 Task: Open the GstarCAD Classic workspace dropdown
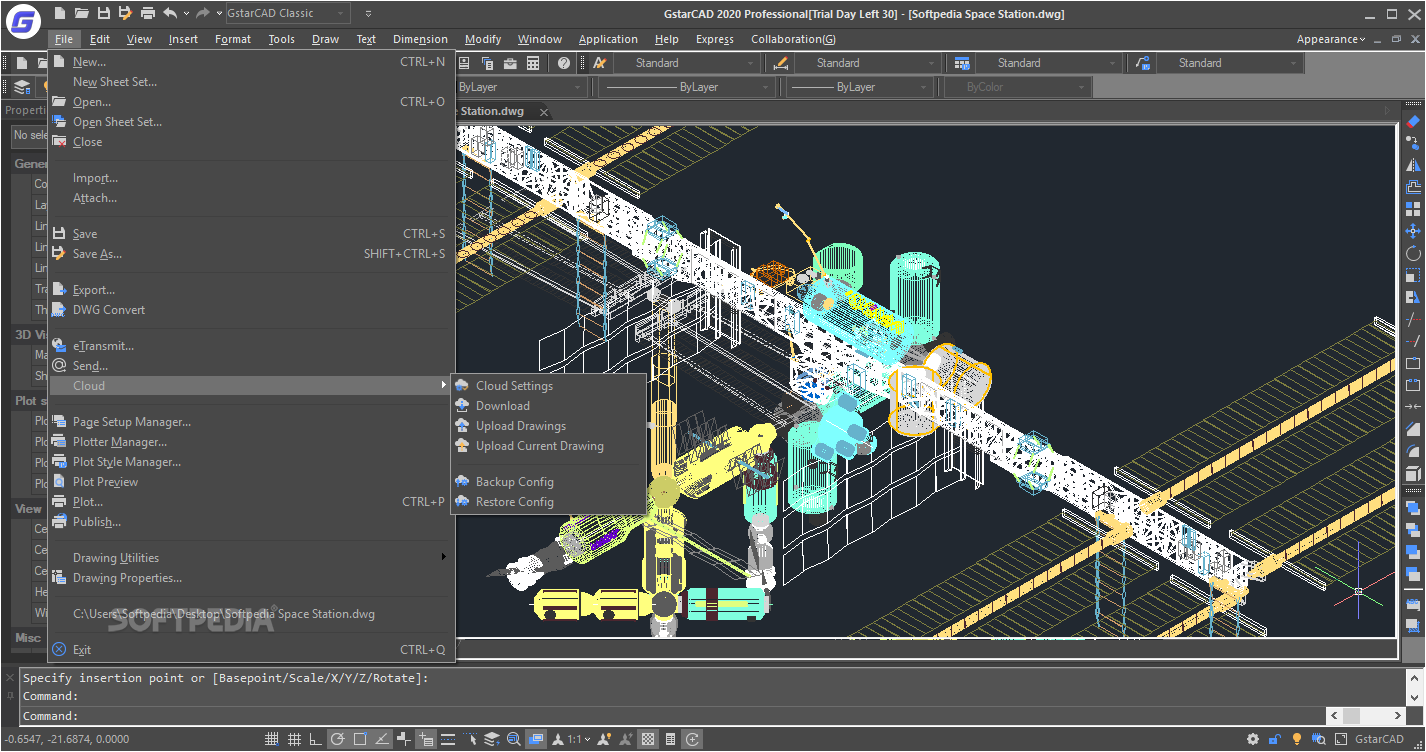coord(287,13)
